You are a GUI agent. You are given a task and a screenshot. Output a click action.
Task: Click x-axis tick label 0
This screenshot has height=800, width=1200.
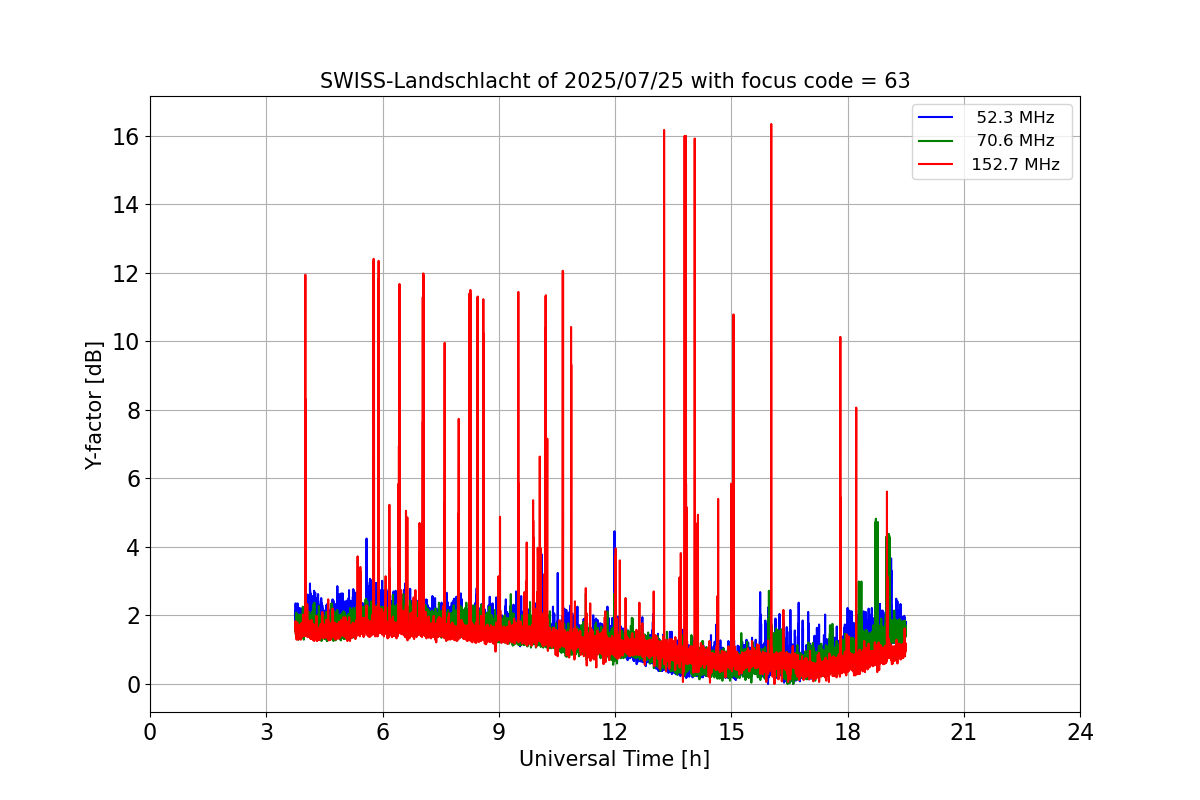point(150,732)
